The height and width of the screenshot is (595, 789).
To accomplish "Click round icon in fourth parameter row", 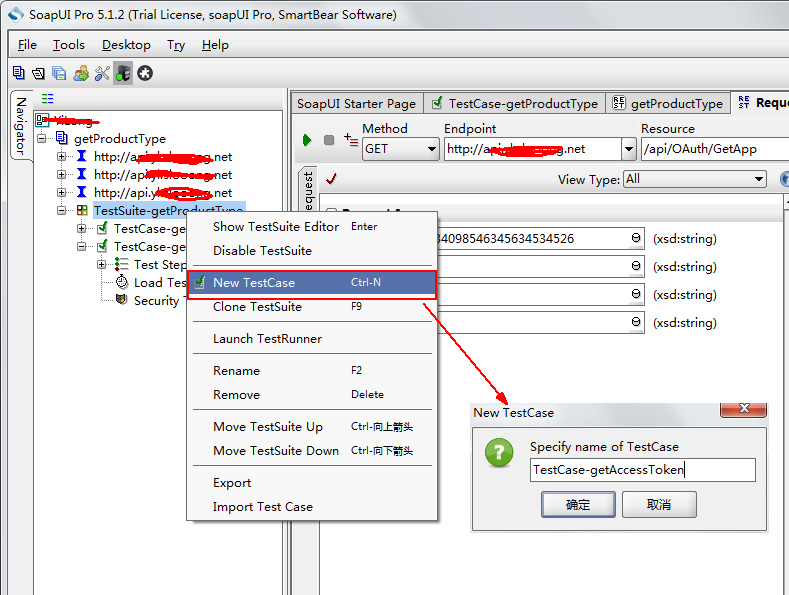I will 636,321.
